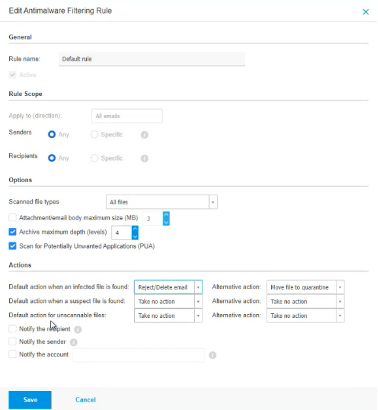Image resolution: width=378 pixels, height=410 pixels.
Task: Uncheck Scan for Potentially Unwanted Applications
Action: click(12, 246)
